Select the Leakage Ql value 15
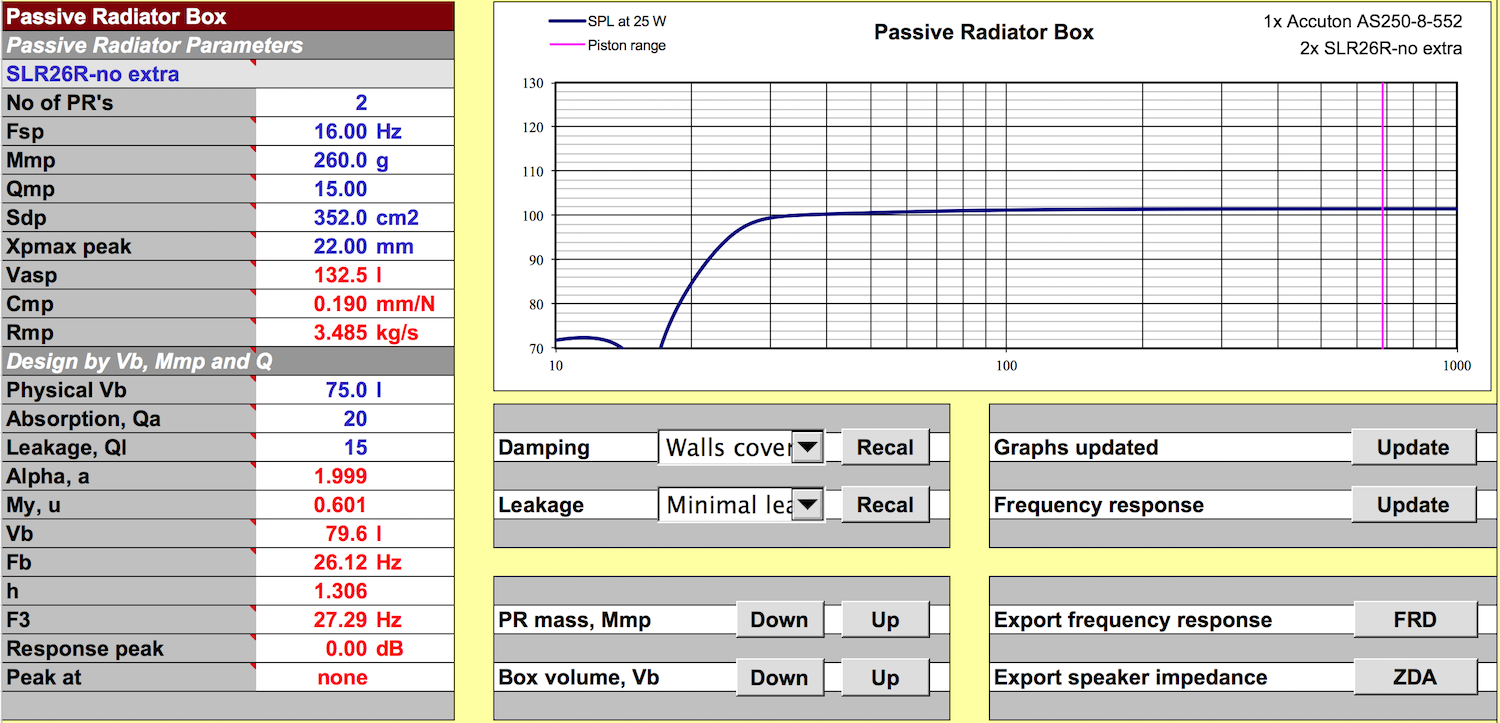 [x=355, y=449]
